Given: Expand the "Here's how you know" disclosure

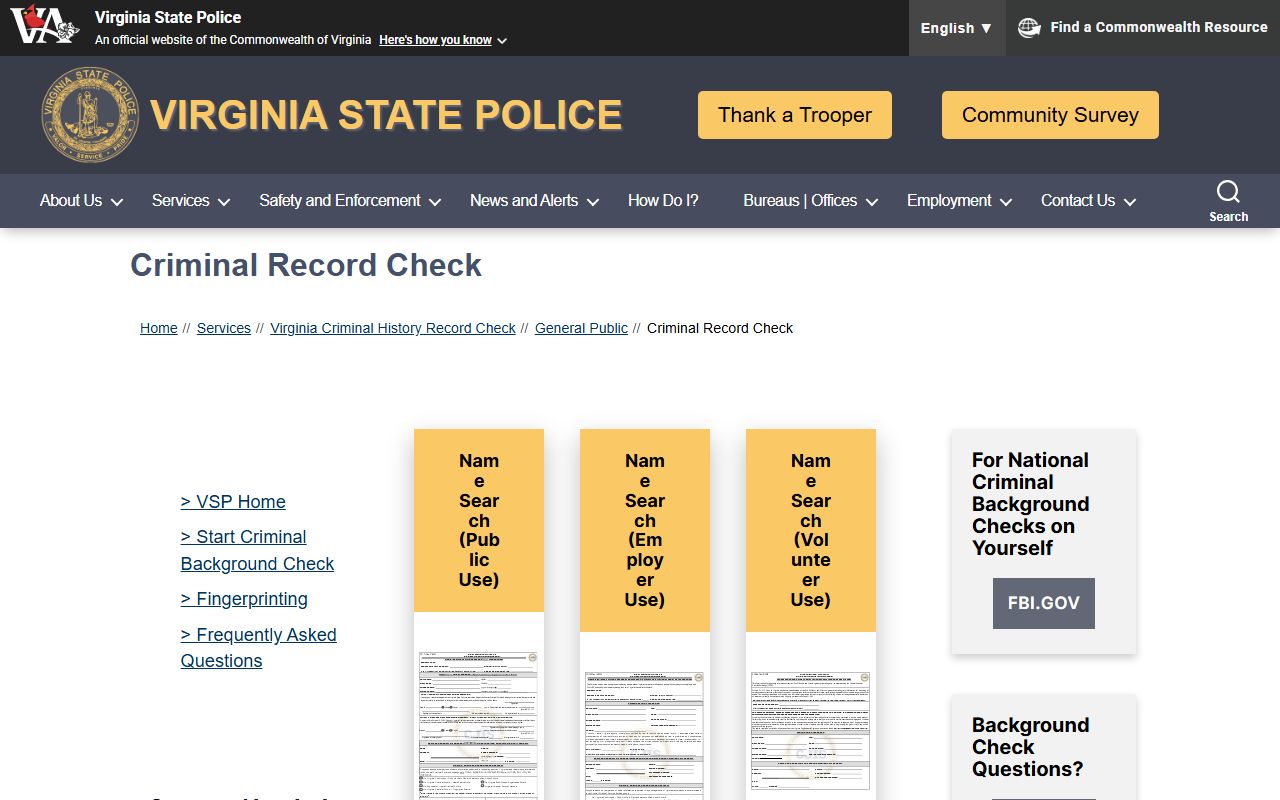Looking at the screenshot, I should (x=443, y=40).
